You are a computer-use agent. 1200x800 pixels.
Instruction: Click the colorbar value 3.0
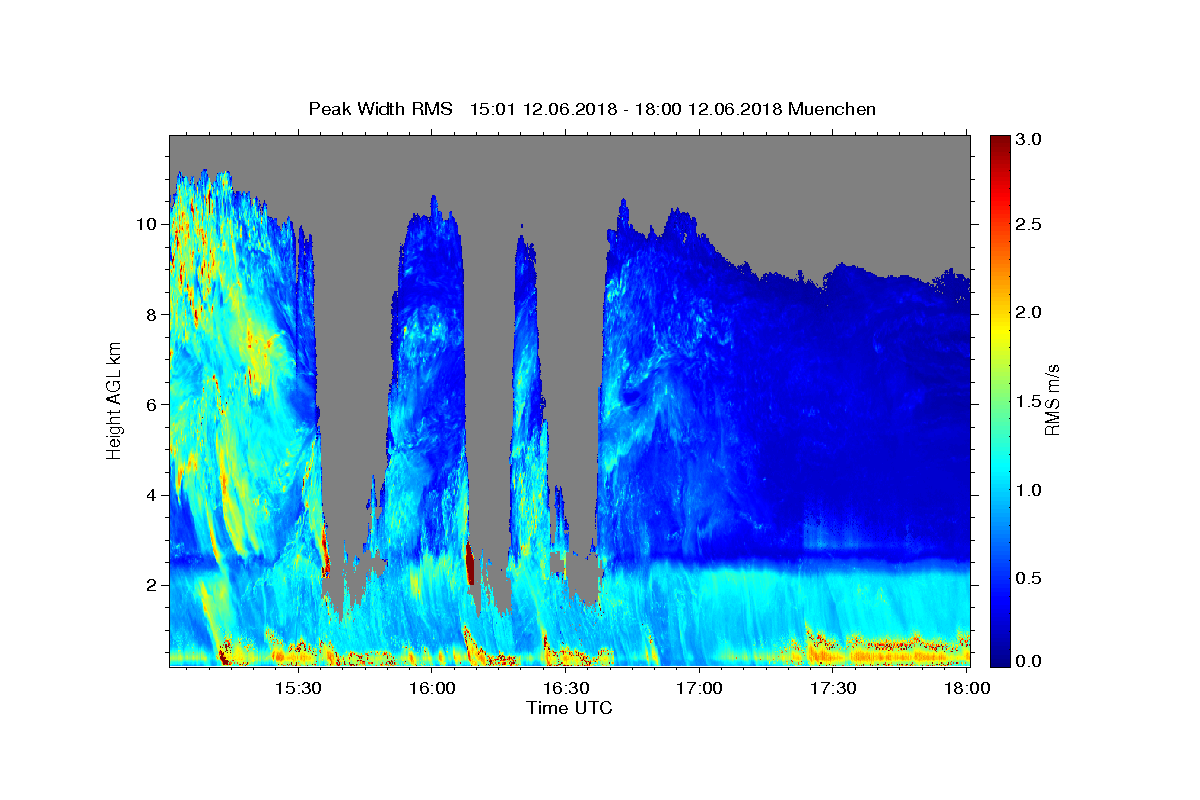coord(1029,139)
